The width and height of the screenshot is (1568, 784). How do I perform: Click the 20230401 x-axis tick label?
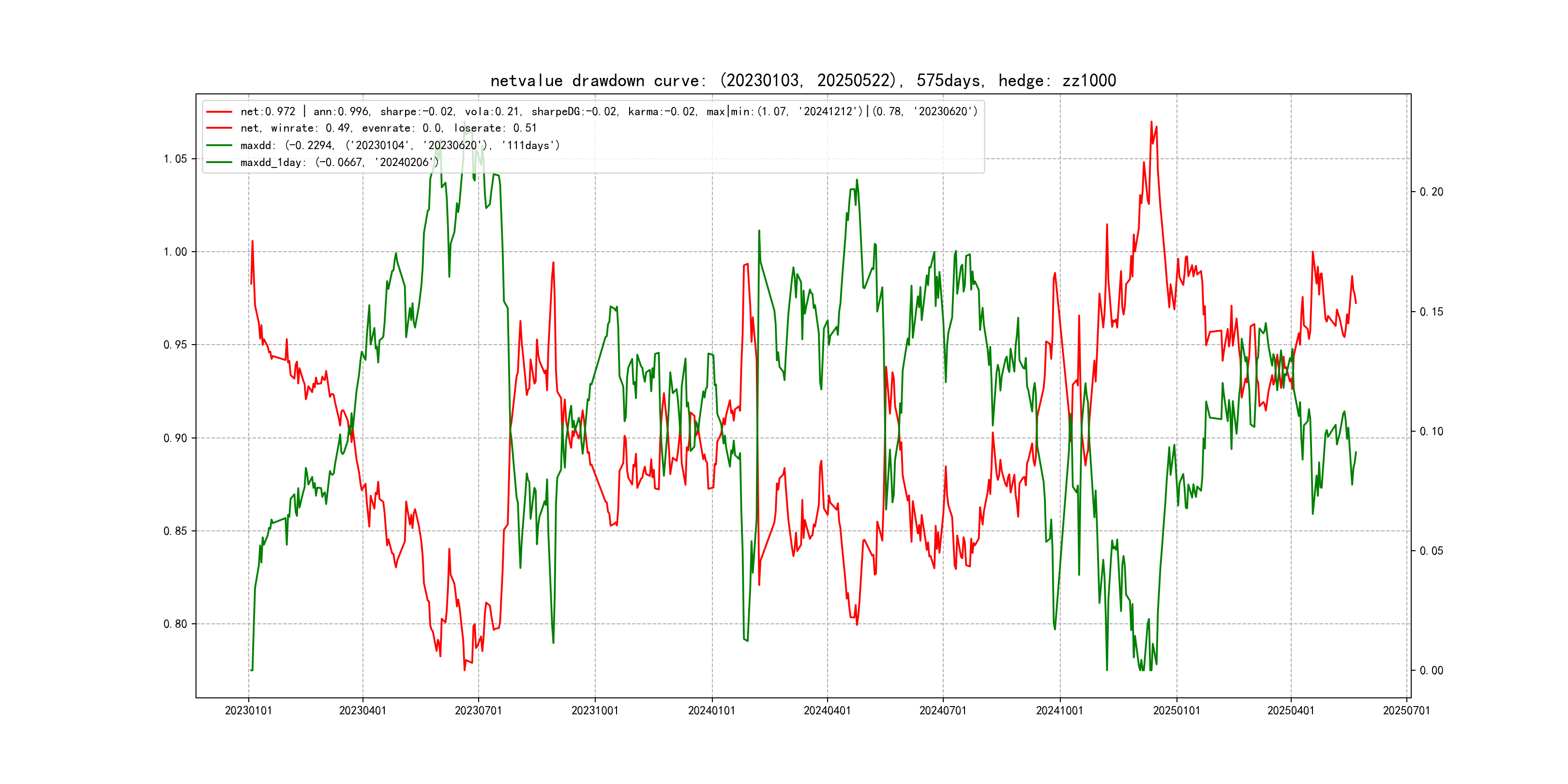click(x=363, y=710)
